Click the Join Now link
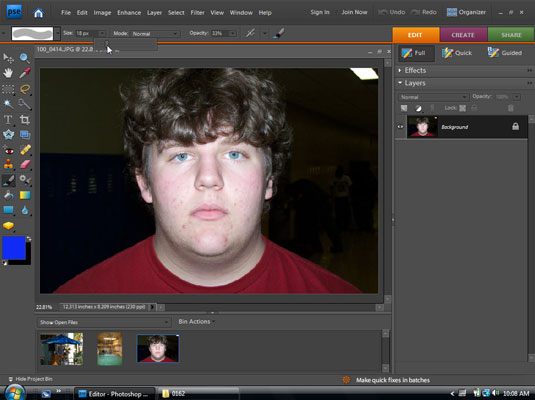The image size is (535, 400). pyautogui.click(x=355, y=12)
